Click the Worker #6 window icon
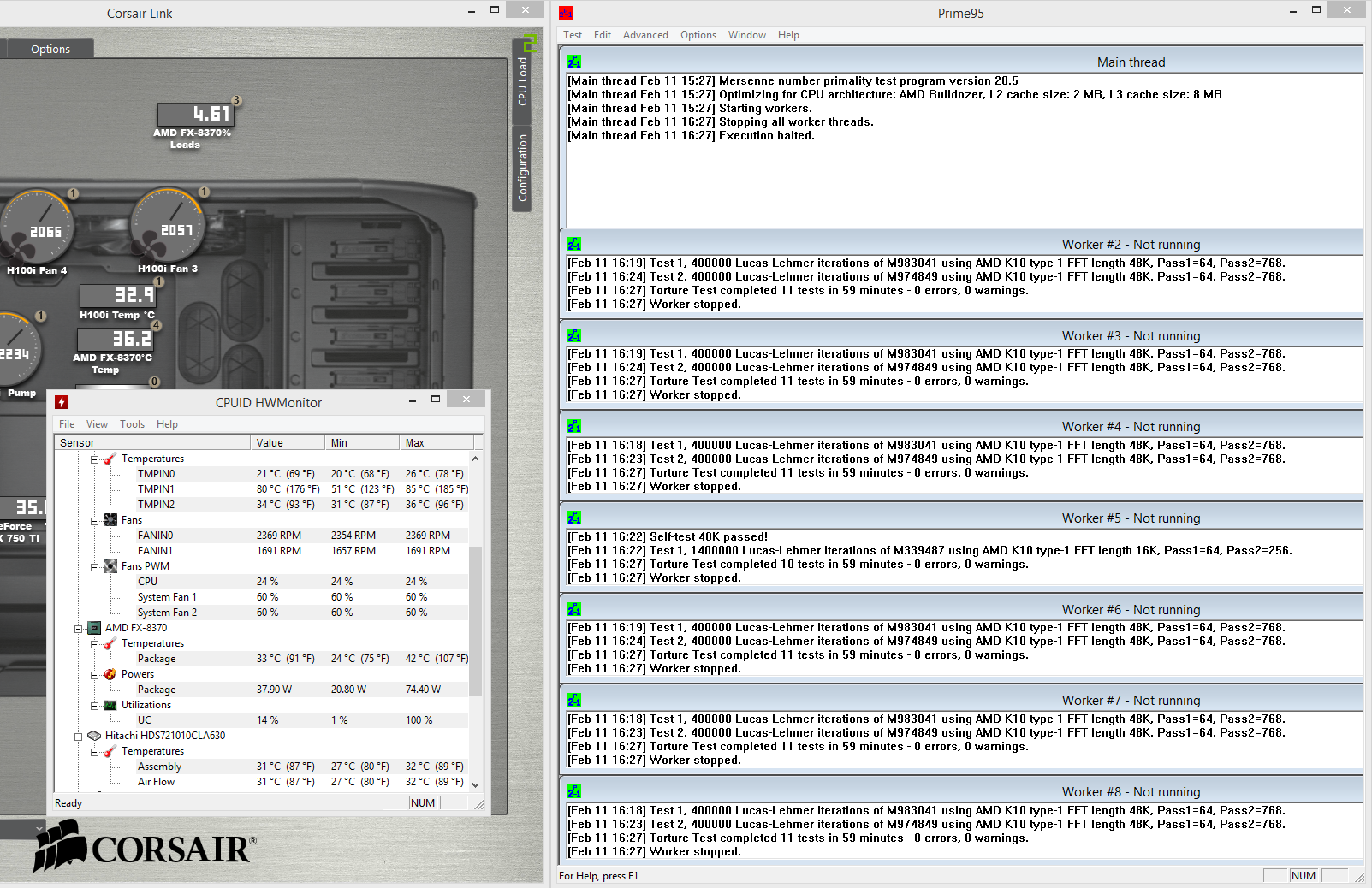The width and height of the screenshot is (1372, 888). pos(574,609)
